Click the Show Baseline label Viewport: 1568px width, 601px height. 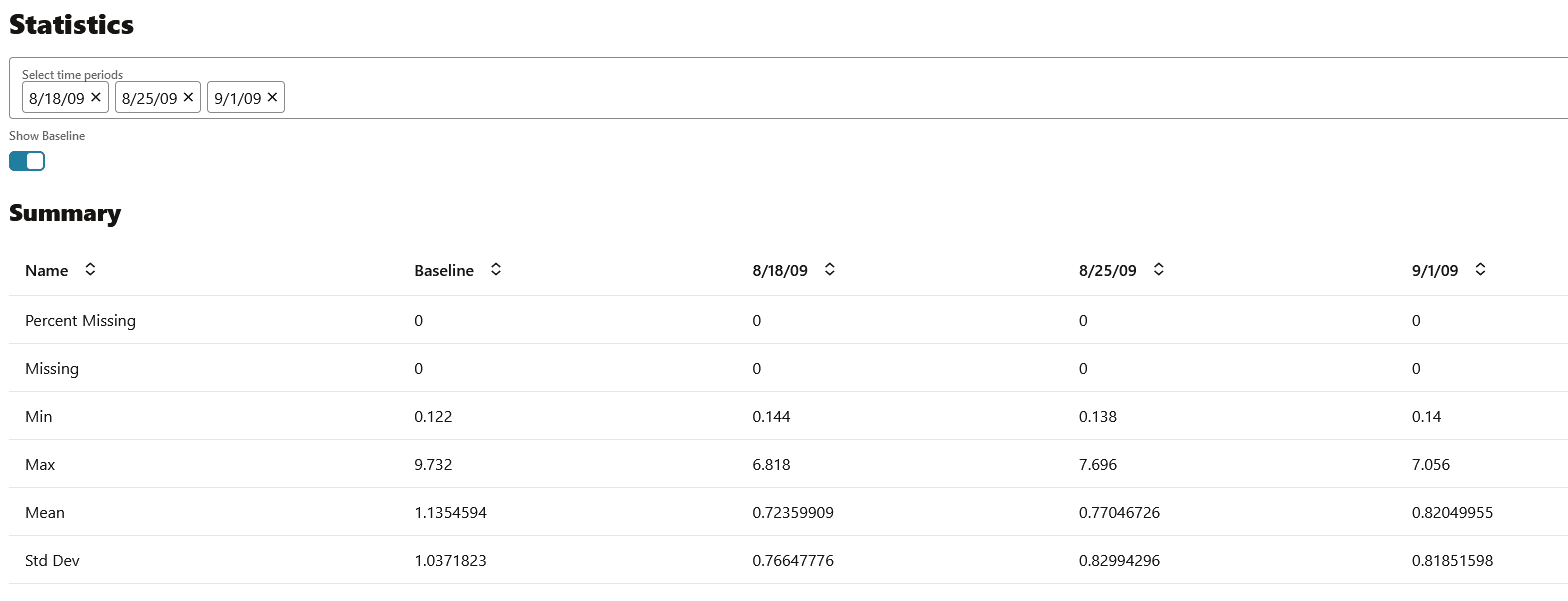pyautogui.click(x=47, y=136)
